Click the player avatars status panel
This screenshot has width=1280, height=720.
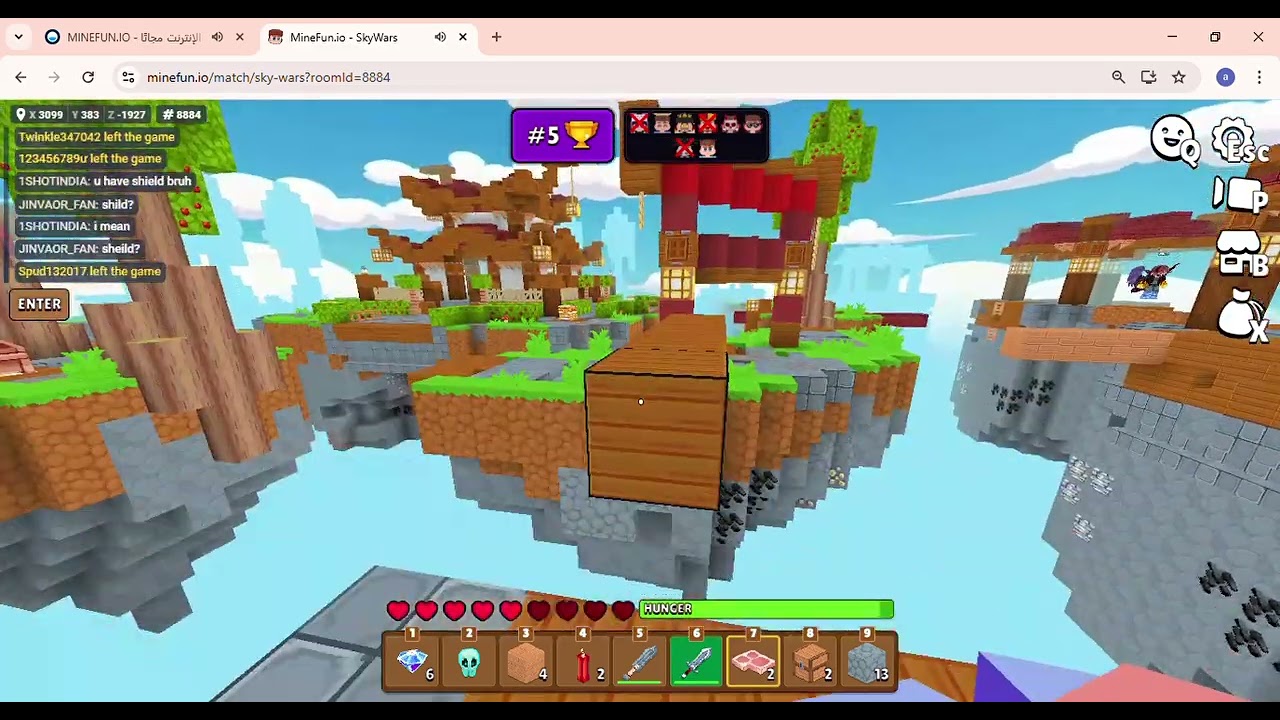tap(696, 135)
